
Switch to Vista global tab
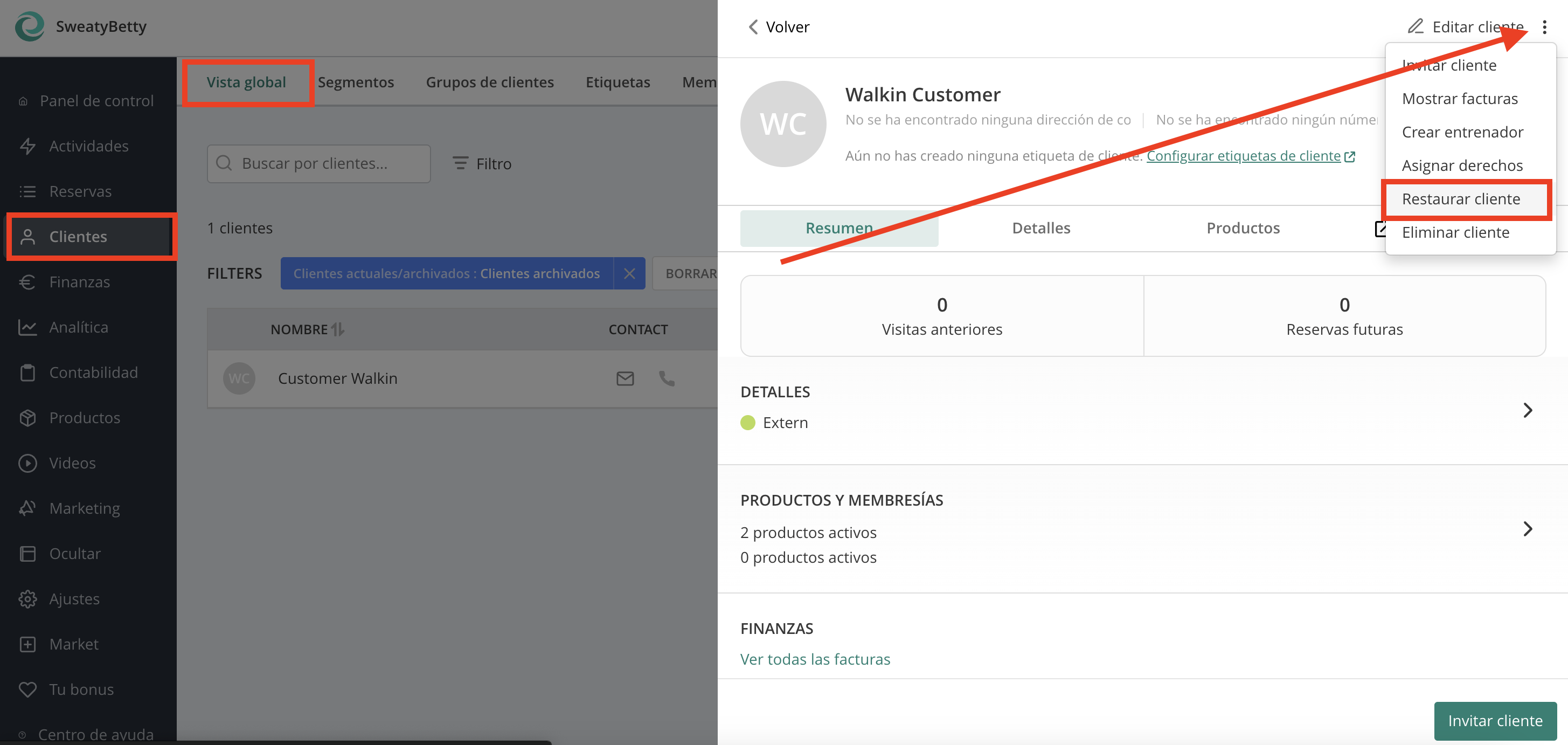pos(247,82)
